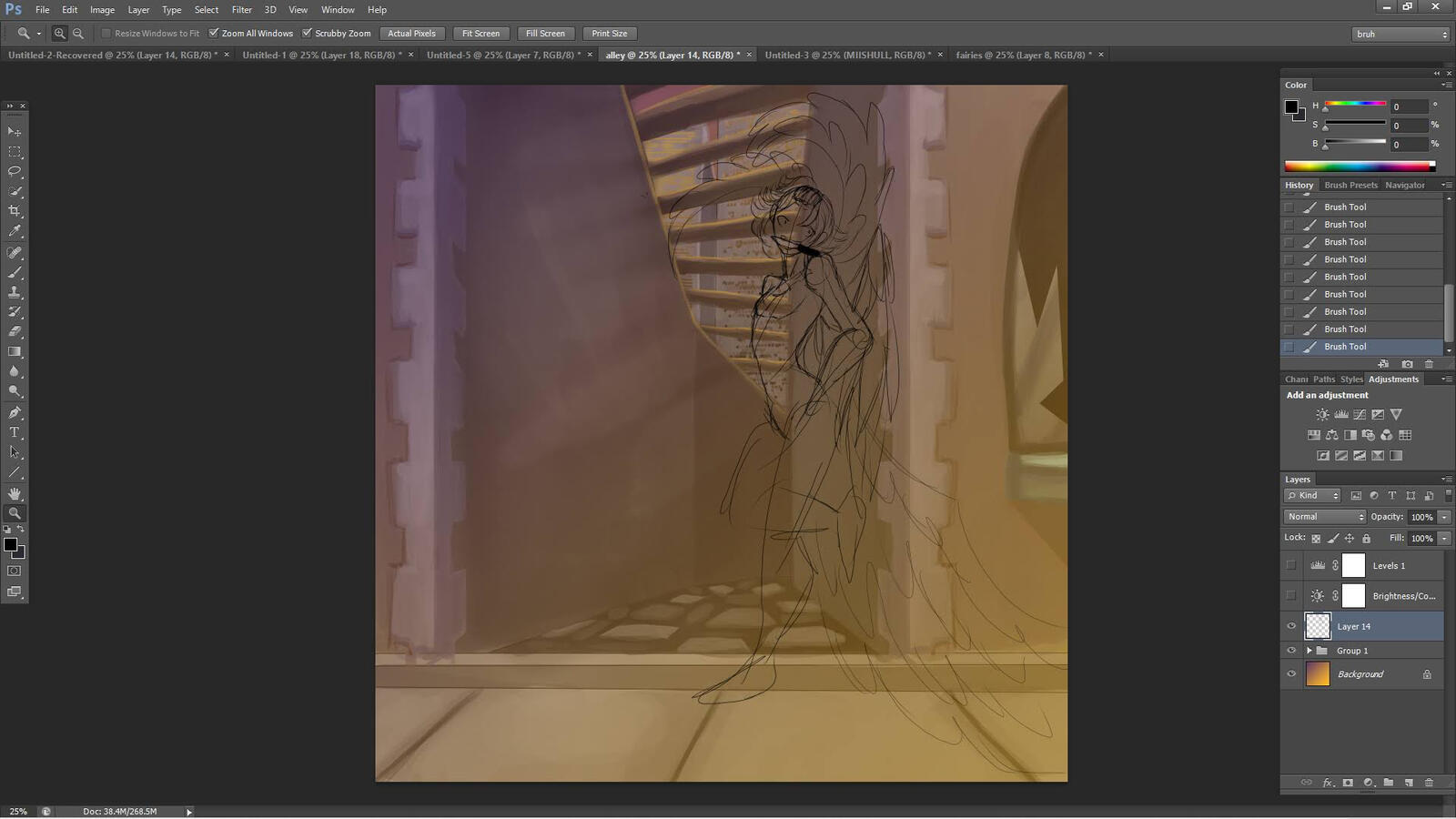Image resolution: width=1456 pixels, height=819 pixels.
Task: Open the blend mode Normal dropdown
Action: pos(1325,517)
